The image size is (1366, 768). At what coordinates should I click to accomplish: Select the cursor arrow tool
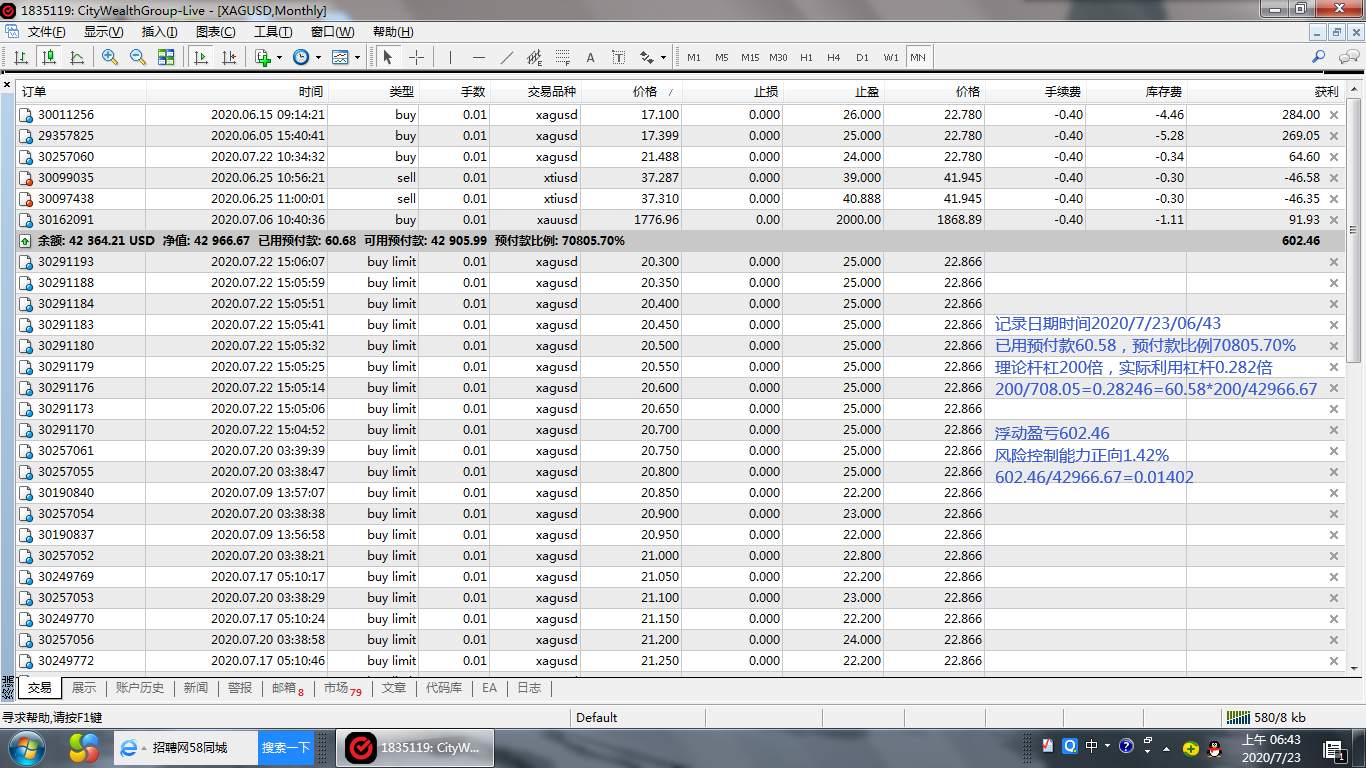click(389, 57)
